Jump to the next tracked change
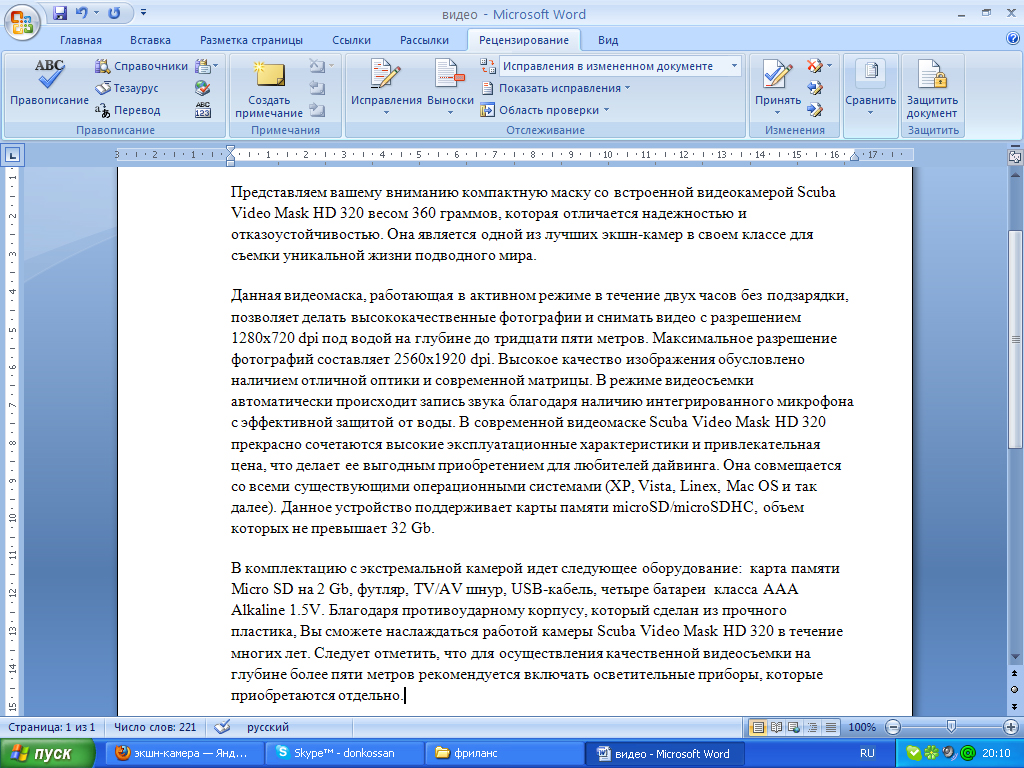This screenshot has height=768, width=1024. (815, 110)
